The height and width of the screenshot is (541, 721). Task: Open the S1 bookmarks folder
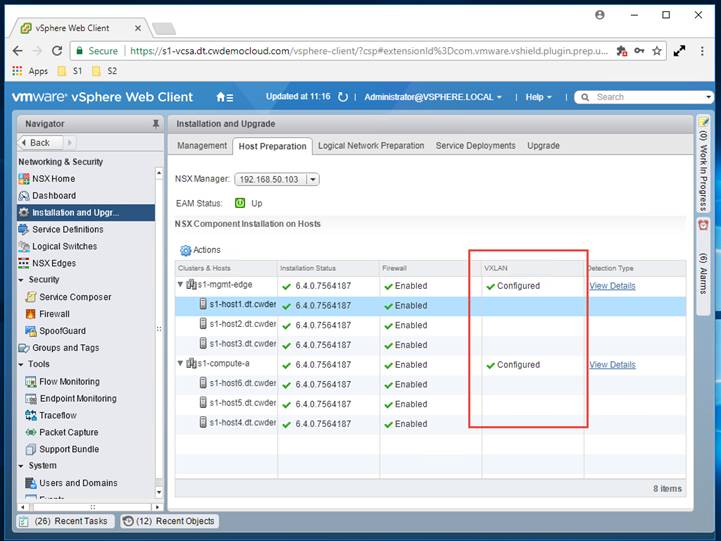click(x=70, y=71)
